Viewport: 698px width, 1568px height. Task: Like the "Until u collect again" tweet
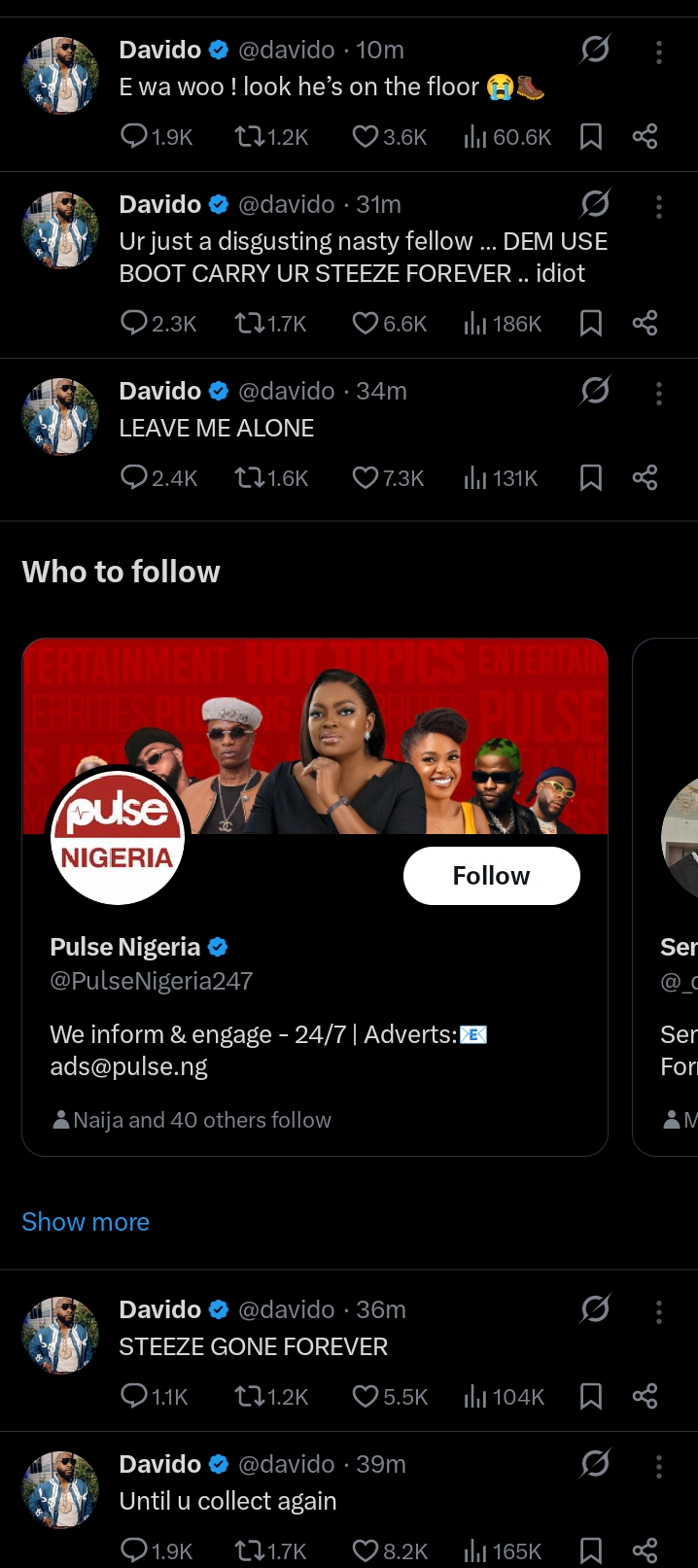click(x=366, y=1551)
